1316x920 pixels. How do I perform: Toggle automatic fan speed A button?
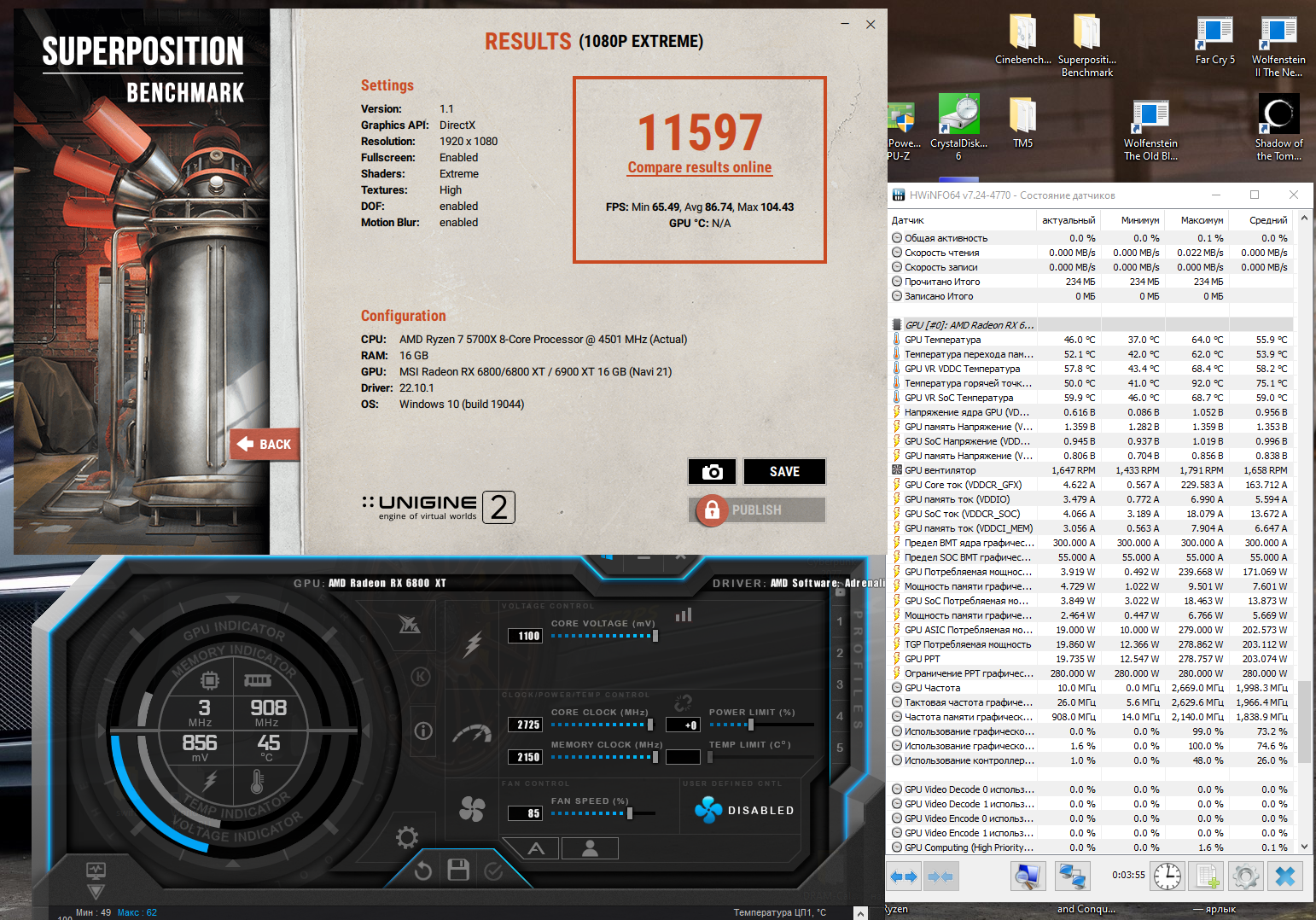536,848
